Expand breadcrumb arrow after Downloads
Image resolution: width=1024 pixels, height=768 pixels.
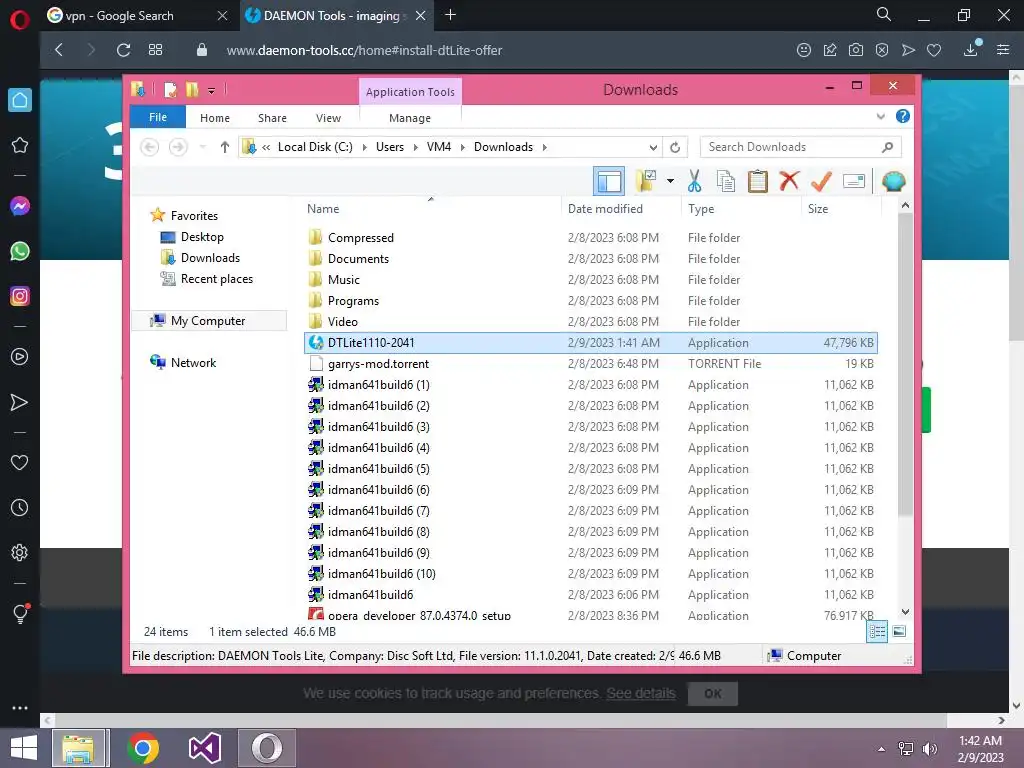point(544,147)
